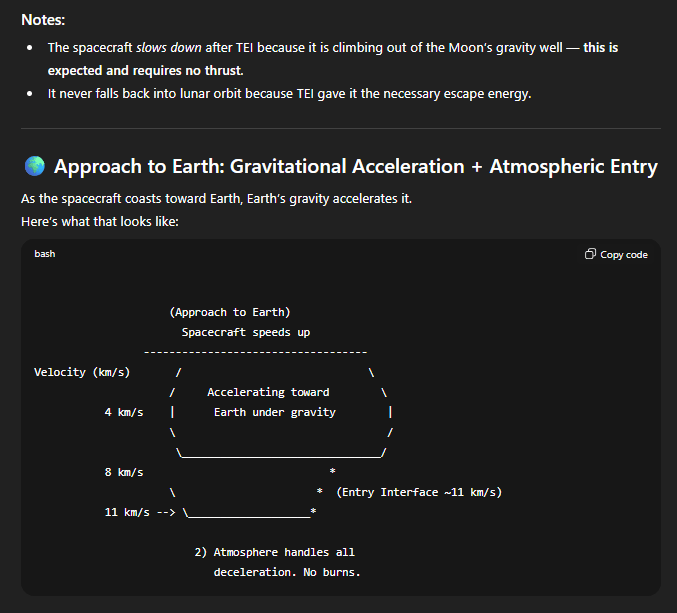The image size is (677, 613).
Task: Click the bash language label
Action: coord(45,254)
